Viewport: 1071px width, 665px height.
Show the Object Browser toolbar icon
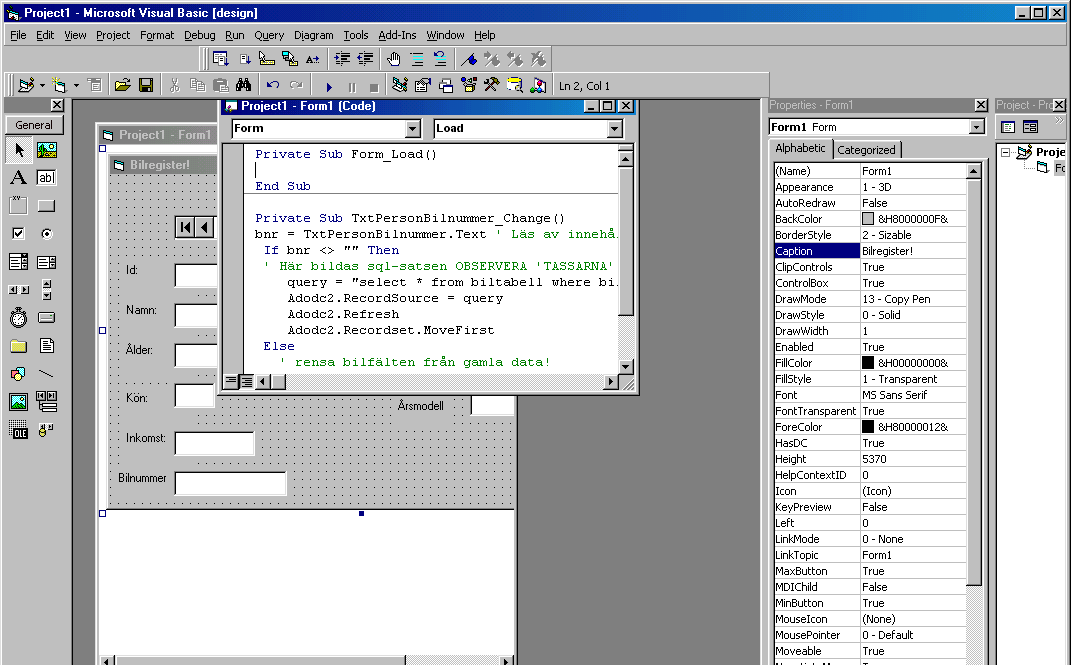[469, 85]
